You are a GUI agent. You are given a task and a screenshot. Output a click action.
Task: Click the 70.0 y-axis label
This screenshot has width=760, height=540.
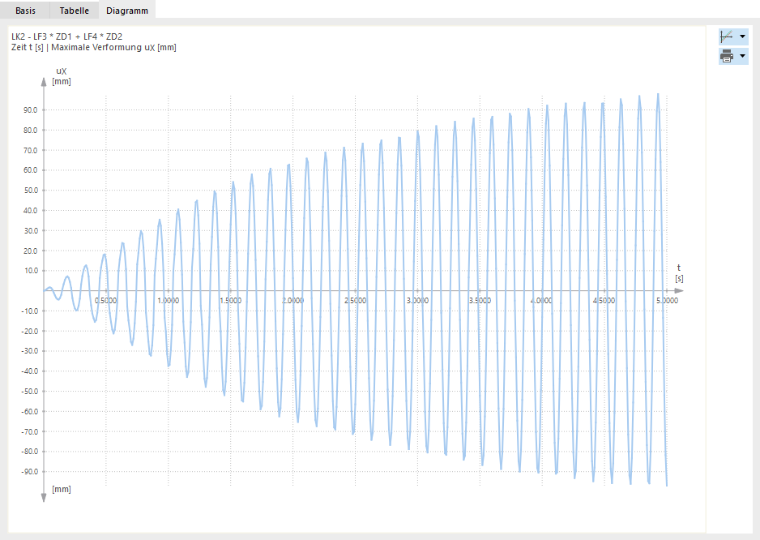(30, 150)
